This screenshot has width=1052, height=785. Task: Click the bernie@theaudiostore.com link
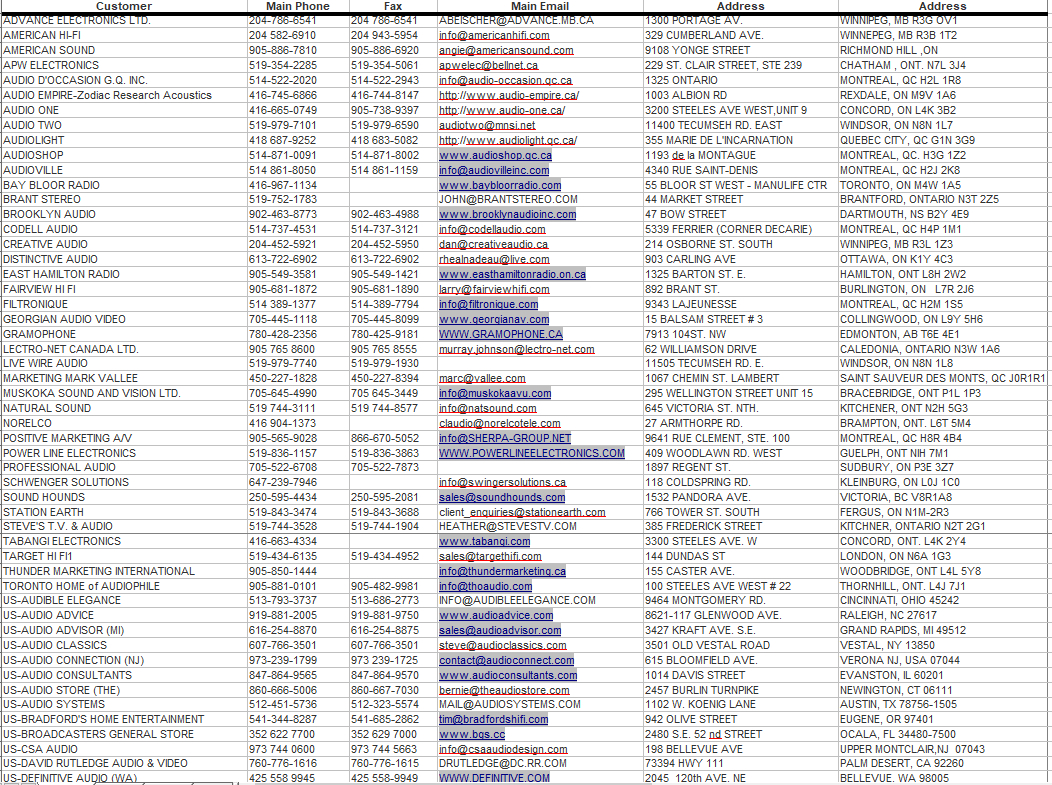click(x=505, y=690)
